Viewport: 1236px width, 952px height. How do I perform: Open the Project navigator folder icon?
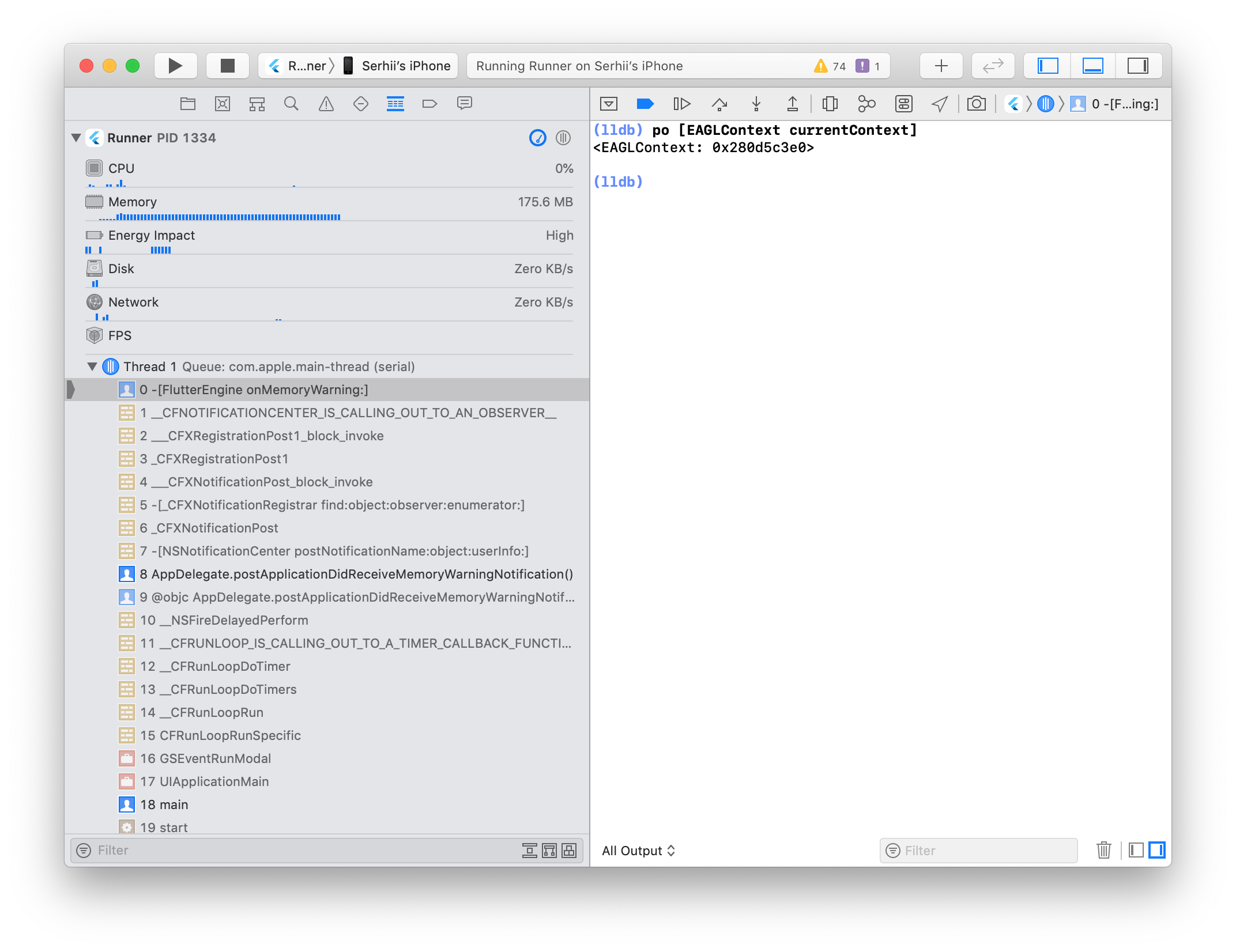188,104
